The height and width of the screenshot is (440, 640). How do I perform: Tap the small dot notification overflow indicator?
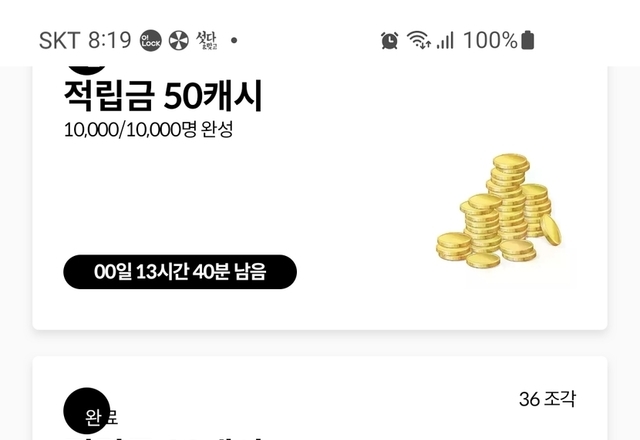coord(234,40)
